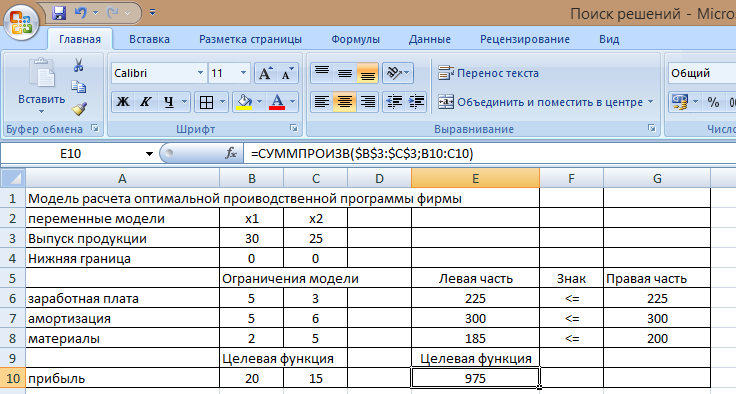Open the underline style dropdown arrow
The width and height of the screenshot is (736, 394).
[184, 102]
